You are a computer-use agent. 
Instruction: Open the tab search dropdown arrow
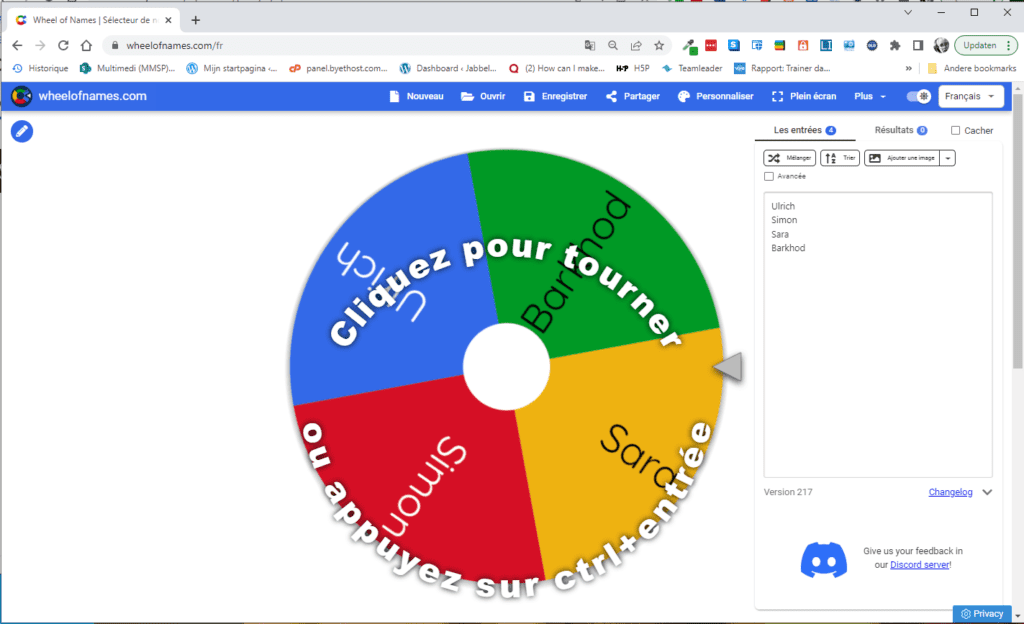coord(908,12)
